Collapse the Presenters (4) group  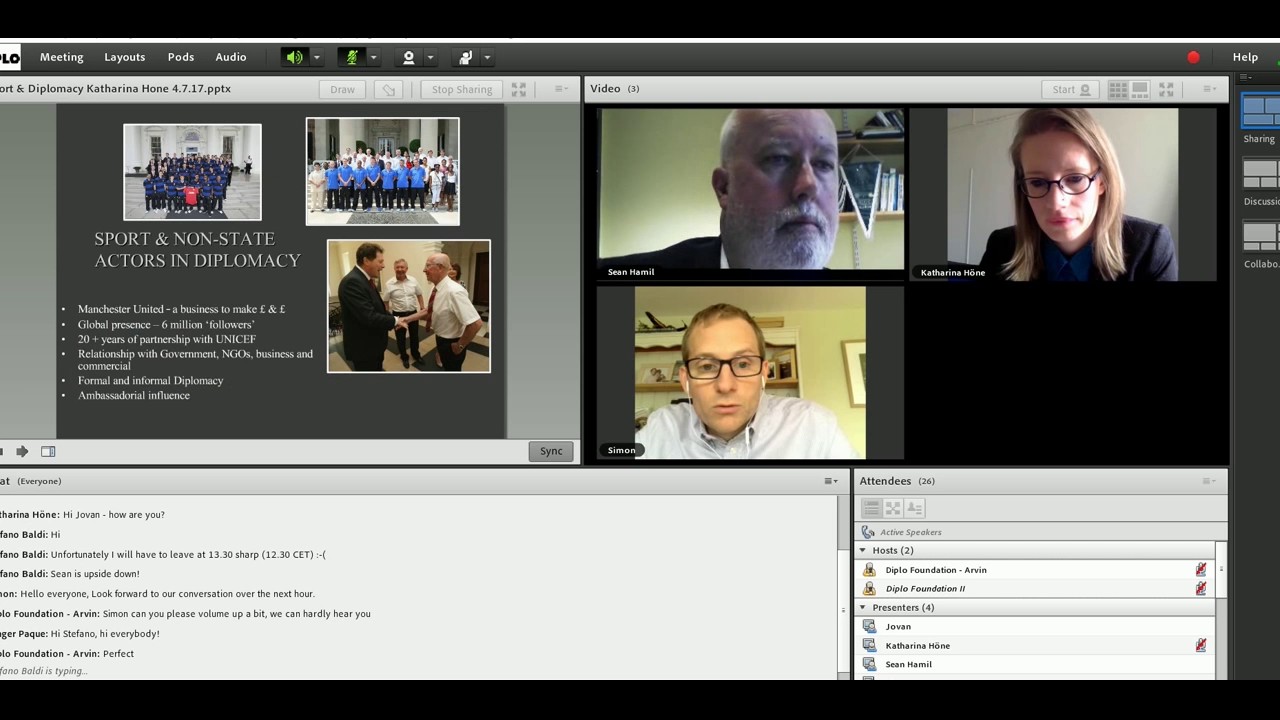tap(863, 607)
